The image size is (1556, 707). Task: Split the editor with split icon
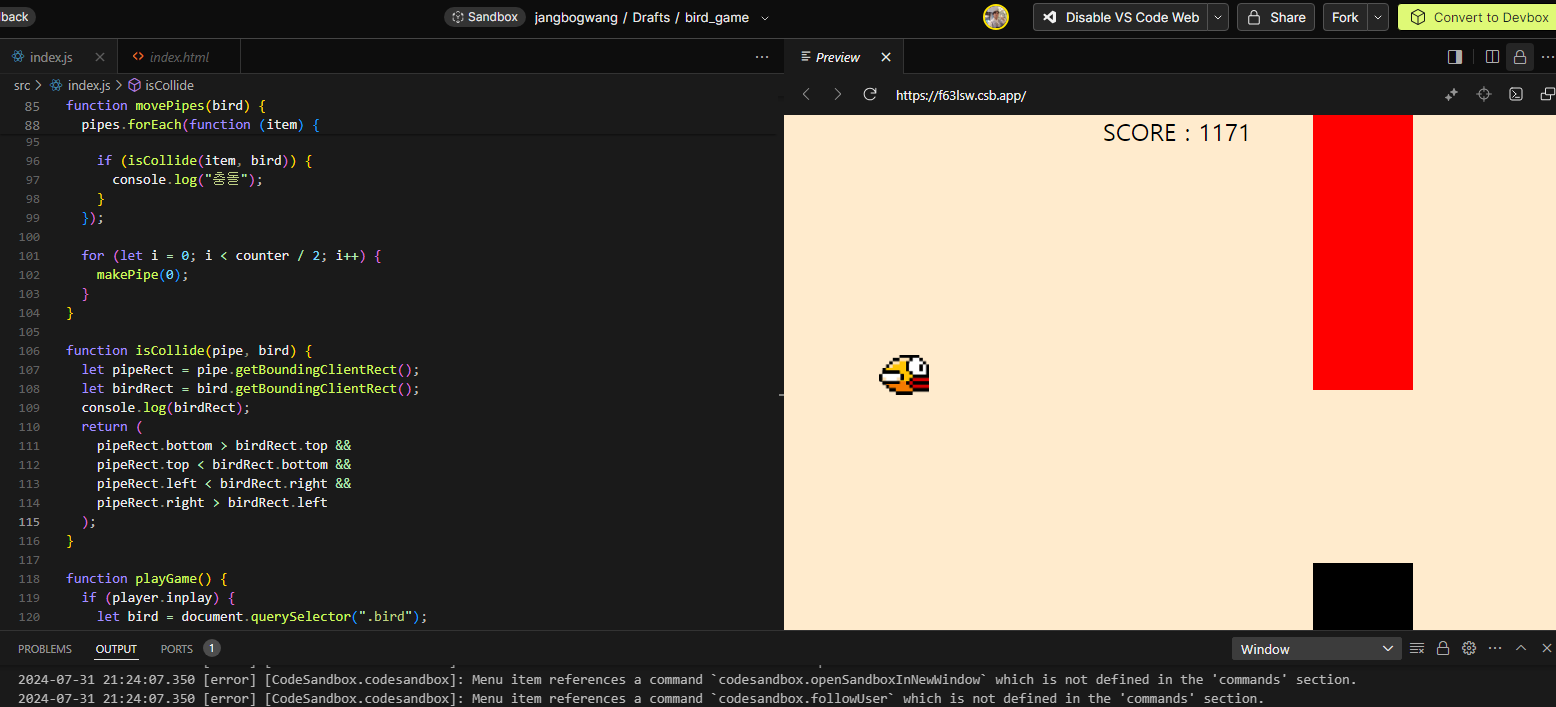point(1492,57)
